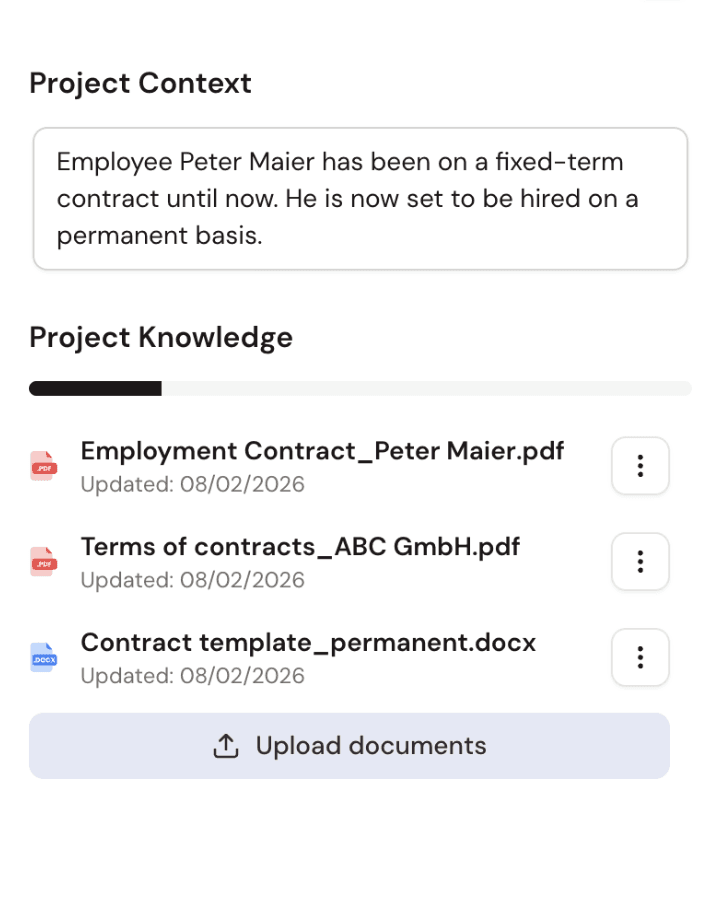Open the Contract template_permanent.docx file name
Viewport: 718px width, 912px height.
point(308,643)
